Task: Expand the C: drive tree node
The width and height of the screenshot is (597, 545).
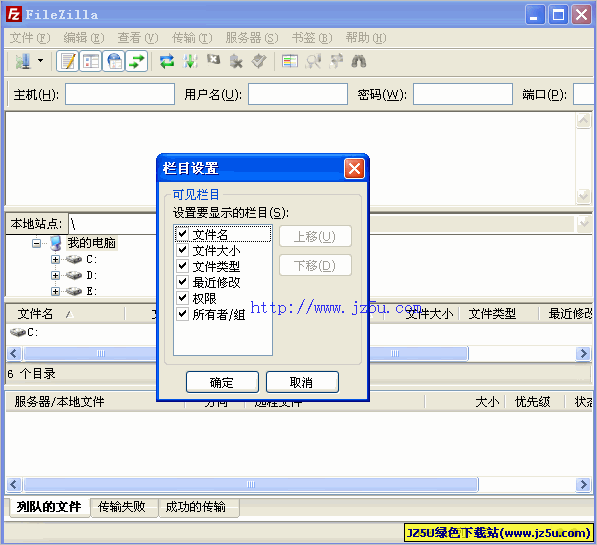Action: coord(55,259)
